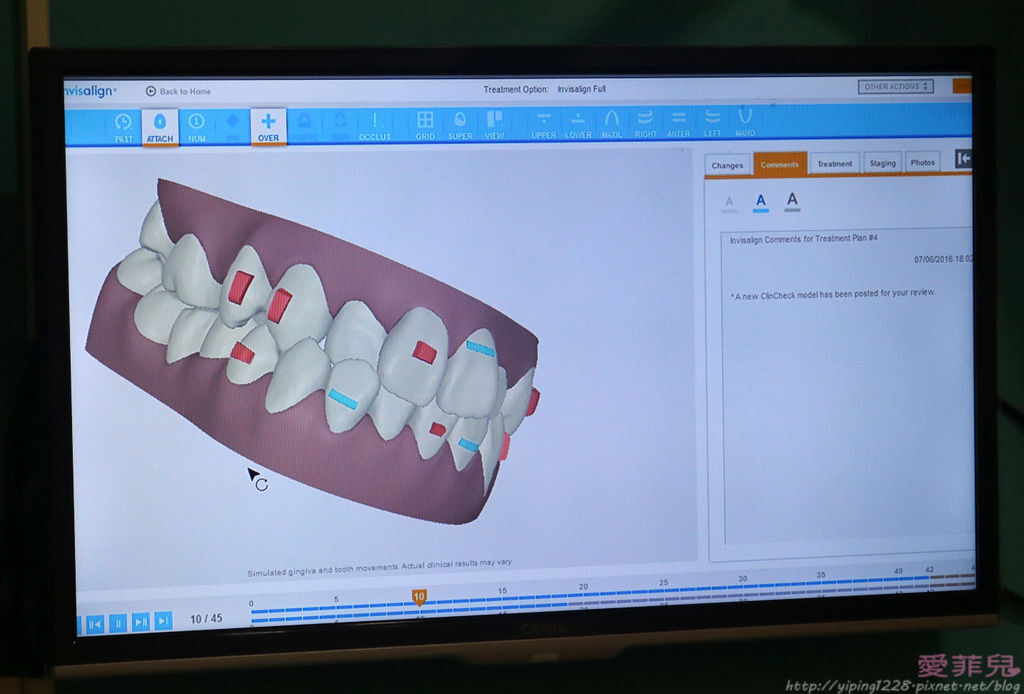Click stage 30 on the timeline
This screenshot has height=694, width=1024.
point(743,579)
